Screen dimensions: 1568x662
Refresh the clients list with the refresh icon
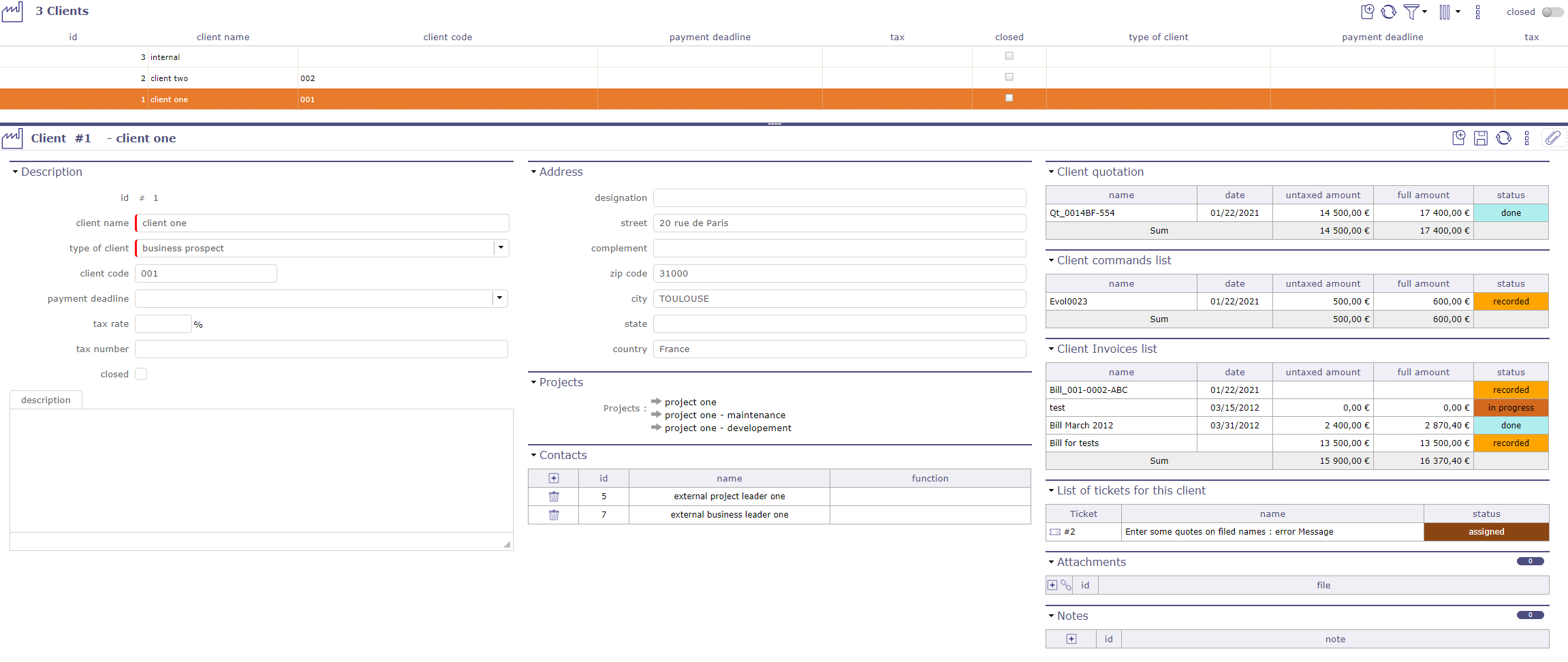click(x=1388, y=12)
